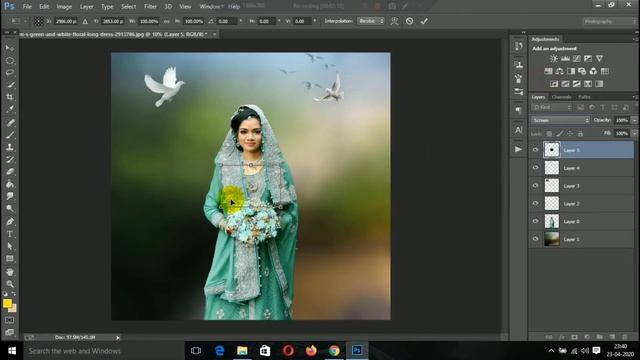Open the Fill slider arrow
The height and width of the screenshot is (360, 640).
tap(634, 133)
